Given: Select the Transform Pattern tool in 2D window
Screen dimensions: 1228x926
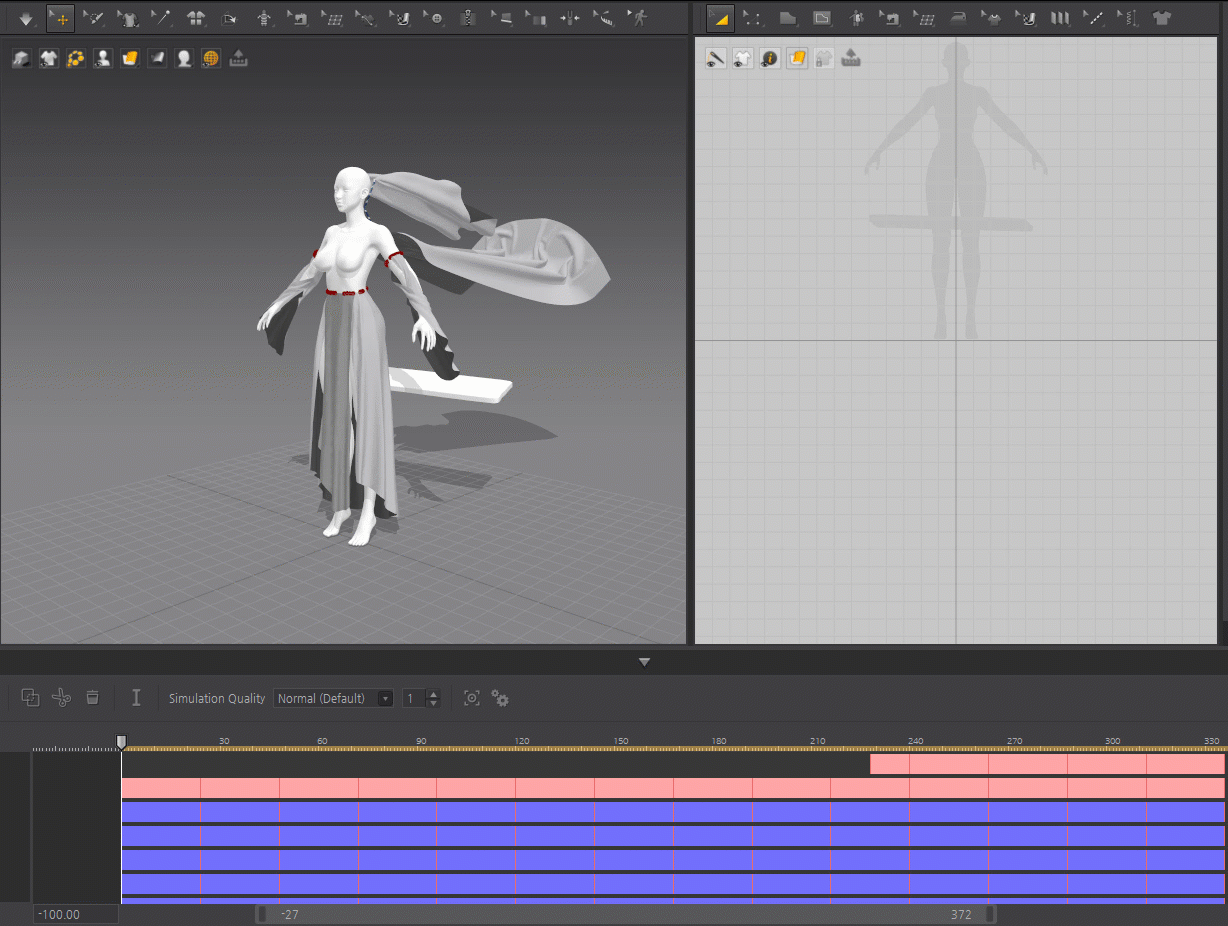Looking at the screenshot, I should (720, 18).
